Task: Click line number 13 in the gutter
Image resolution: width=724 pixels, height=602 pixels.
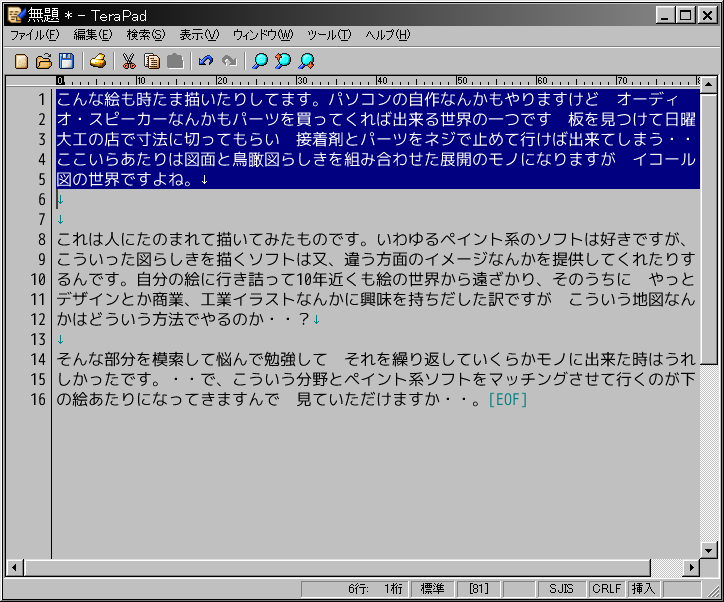Action: (x=38, y=340)
